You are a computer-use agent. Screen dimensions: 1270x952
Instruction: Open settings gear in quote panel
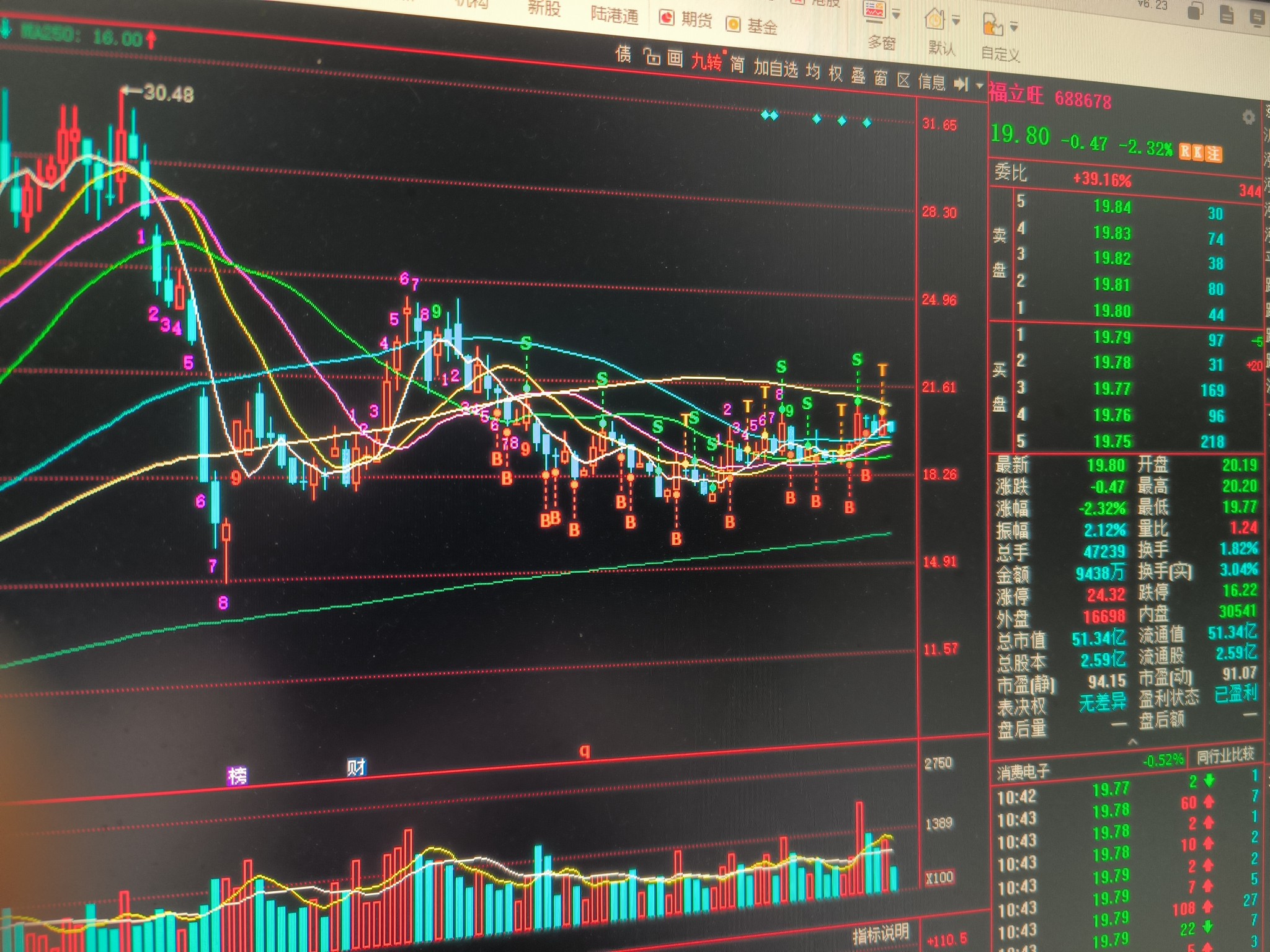(x=1249, y=117)
